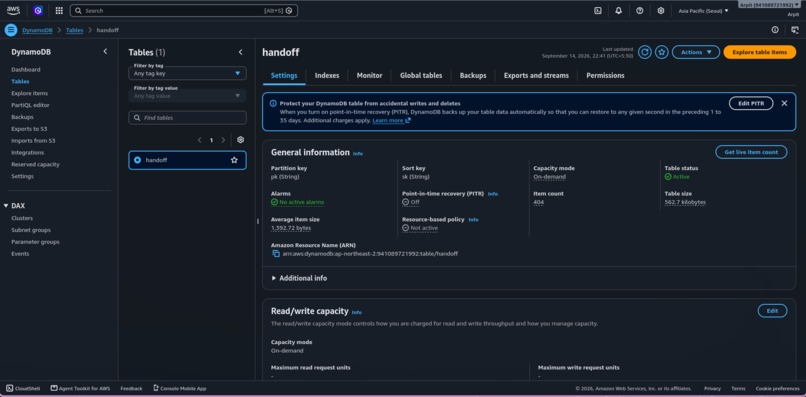Open Parameter groups in sidebar
Viewport: 806px width, 397px height.
(x=35, y=242)
